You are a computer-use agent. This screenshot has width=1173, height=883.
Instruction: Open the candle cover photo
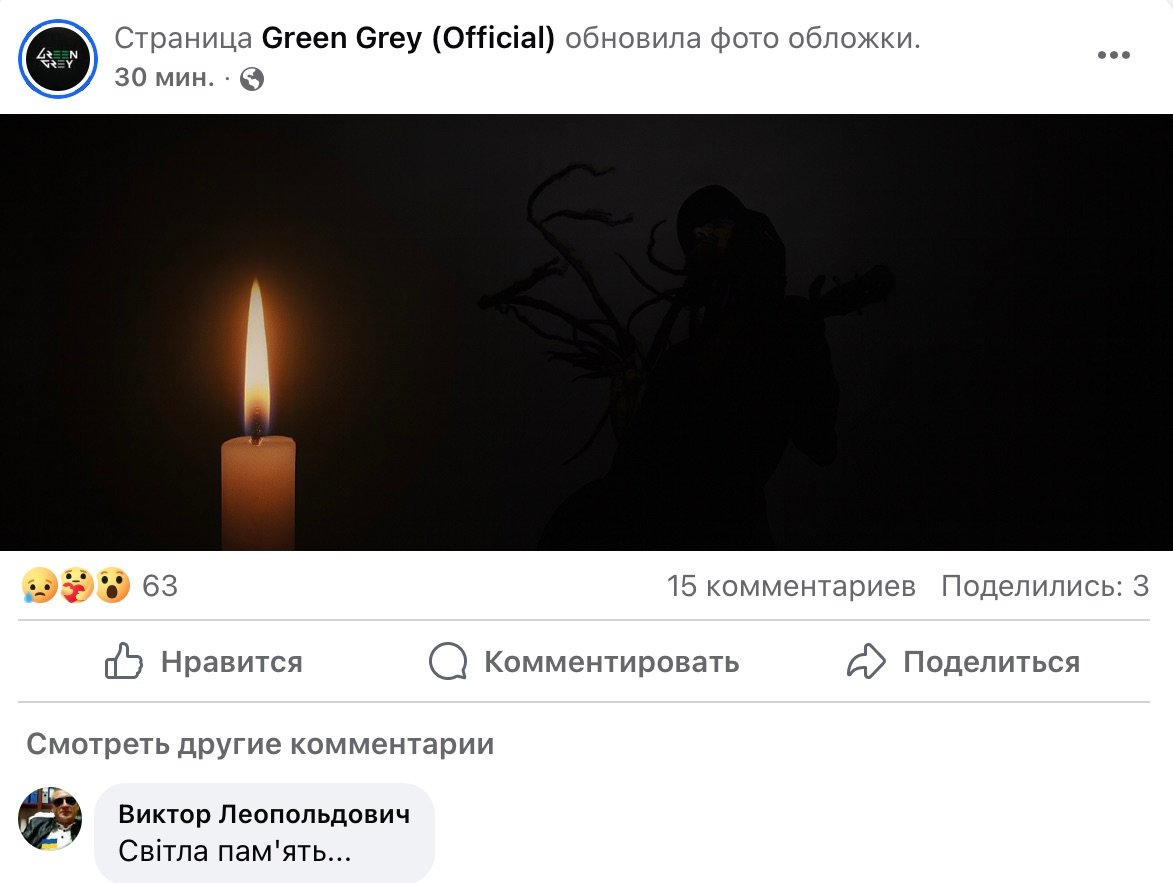point(586,332)
